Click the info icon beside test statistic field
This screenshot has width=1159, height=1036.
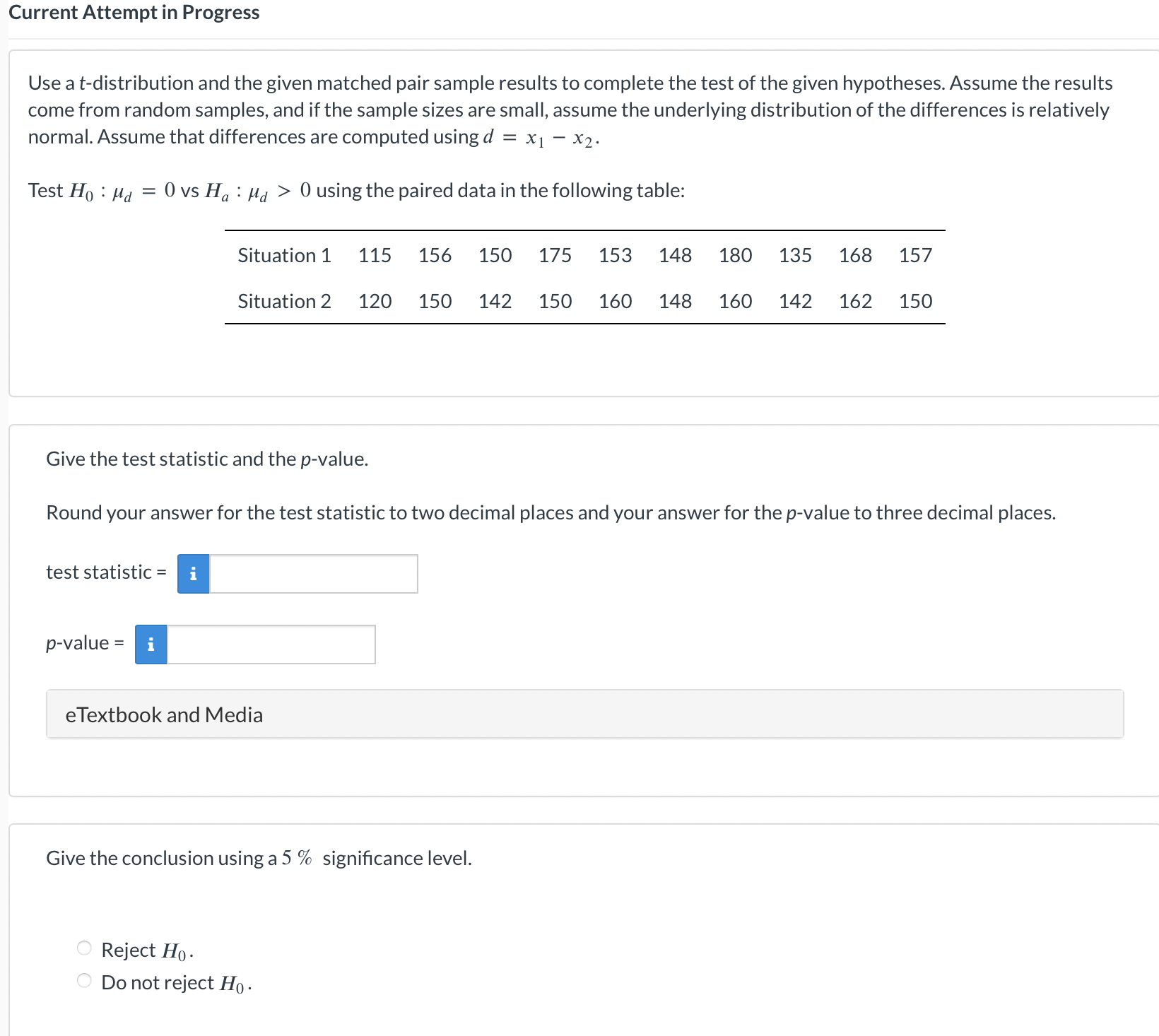click(x=192, y=574)
